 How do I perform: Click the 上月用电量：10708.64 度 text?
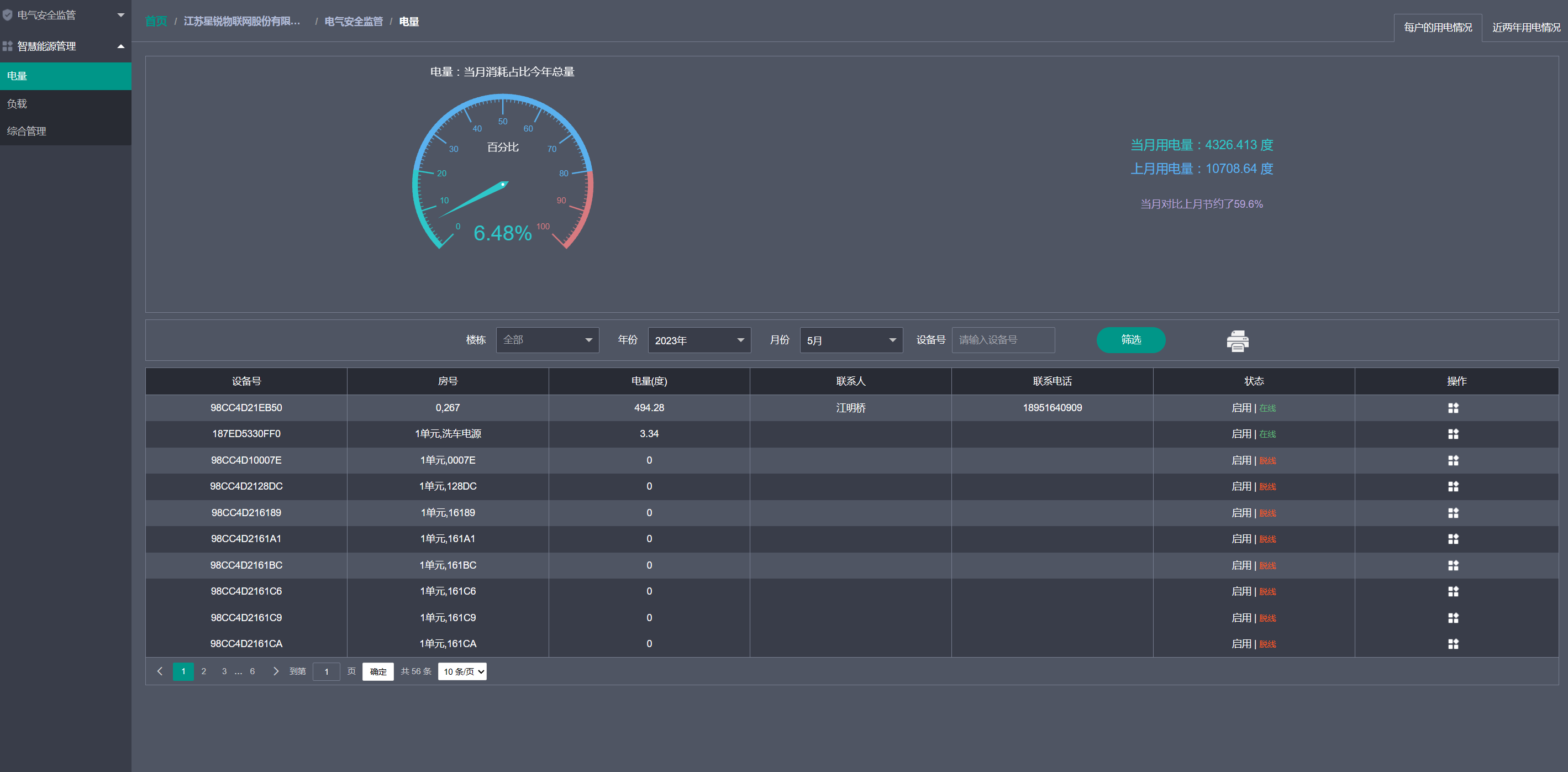1202,169
